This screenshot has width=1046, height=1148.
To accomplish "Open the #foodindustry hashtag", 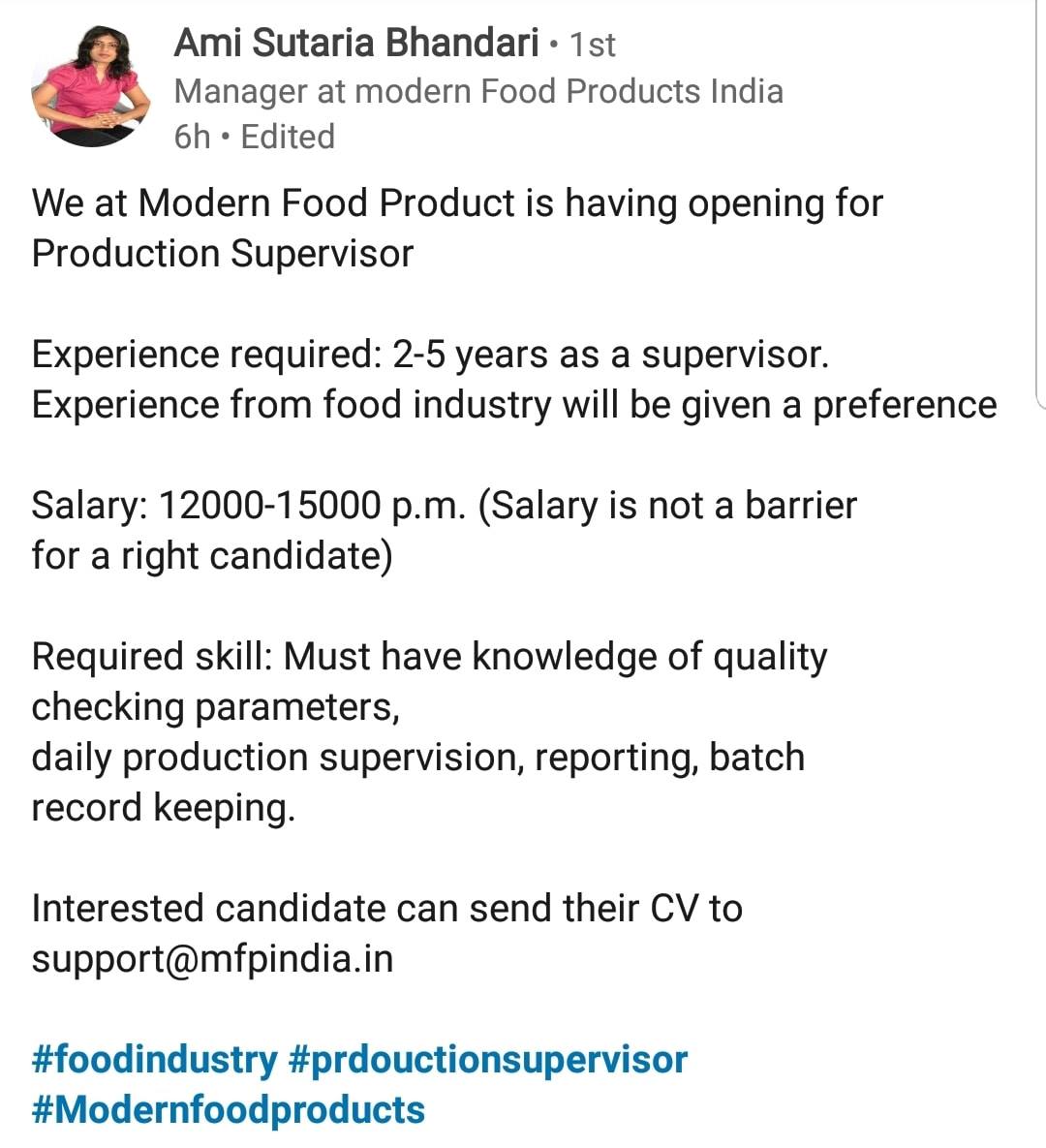I will pos(154,1060).
